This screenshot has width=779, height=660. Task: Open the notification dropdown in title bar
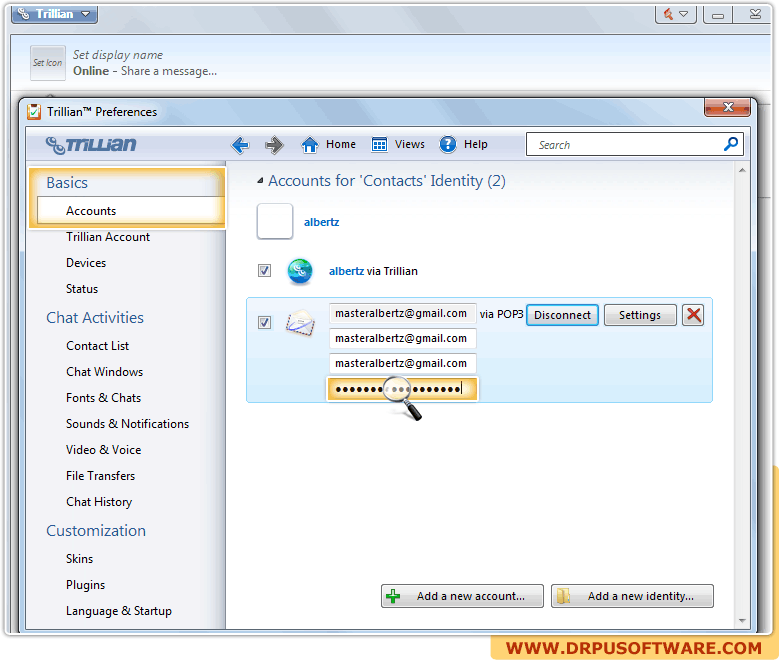(x=676, y=14)
